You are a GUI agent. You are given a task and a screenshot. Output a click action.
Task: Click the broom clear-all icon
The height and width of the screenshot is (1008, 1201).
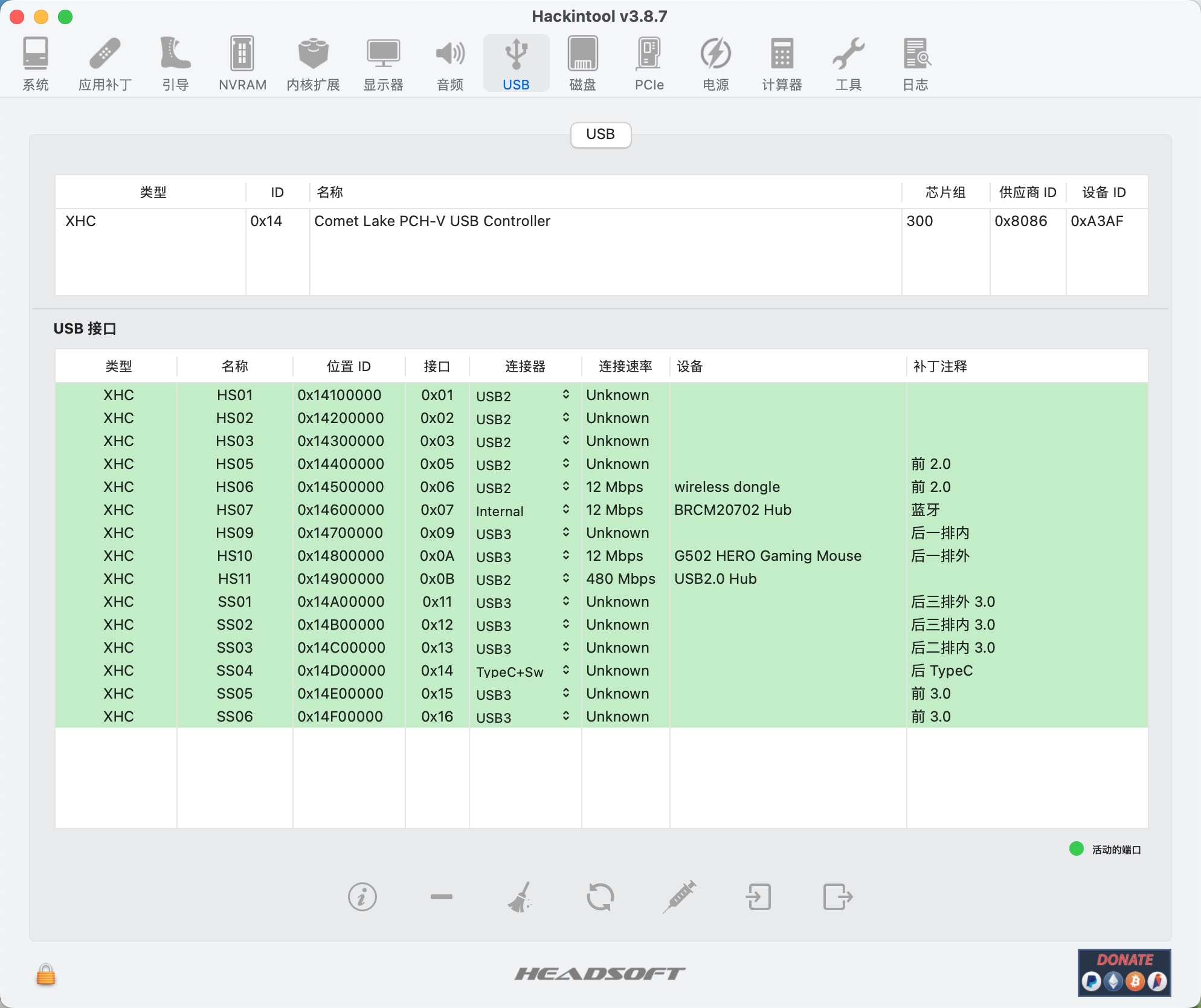[520, 897]
